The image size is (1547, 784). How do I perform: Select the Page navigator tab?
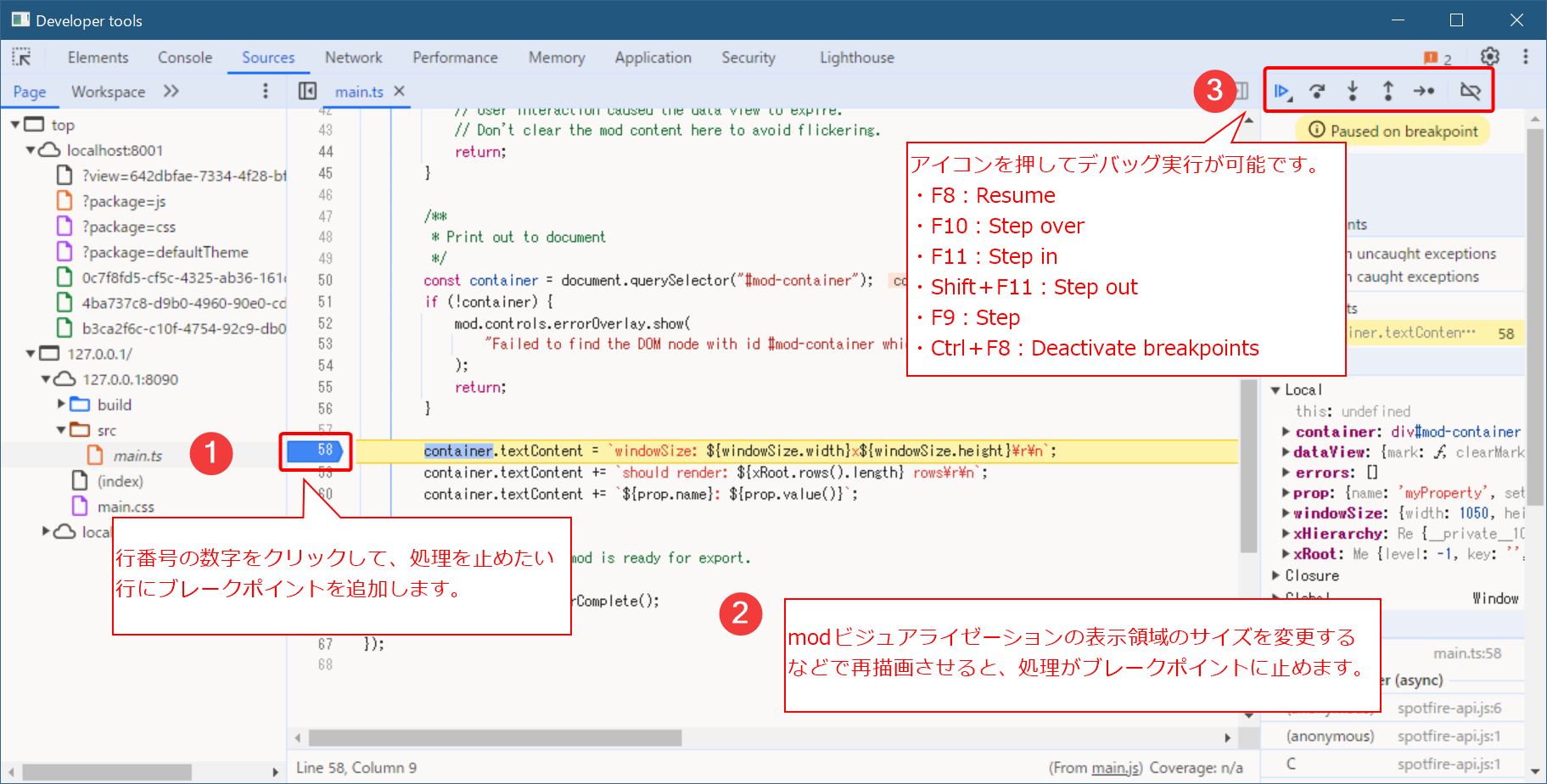click(30, 92)
